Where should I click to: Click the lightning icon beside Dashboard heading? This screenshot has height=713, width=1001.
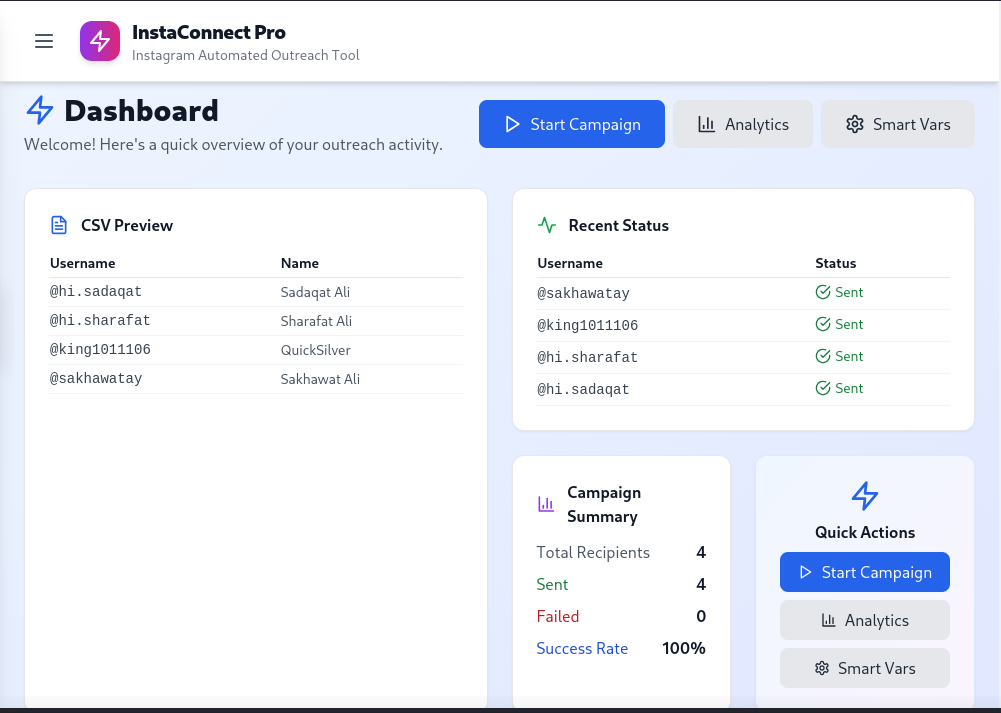click(x=40, y=110)
